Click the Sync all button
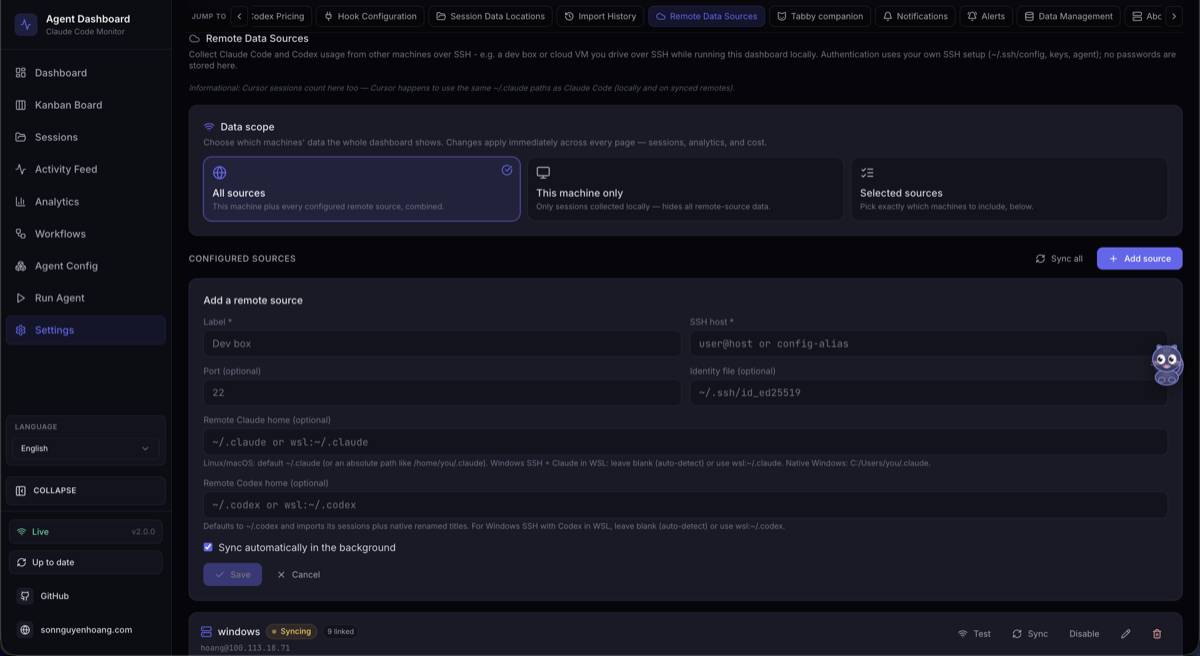The height and width of the screenshot is (656, 1200). click(x=1059, y=259)
